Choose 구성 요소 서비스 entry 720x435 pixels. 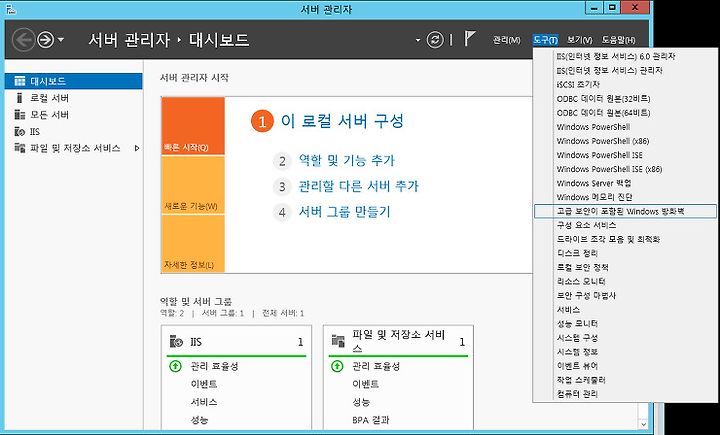click(x=625, y=225)
